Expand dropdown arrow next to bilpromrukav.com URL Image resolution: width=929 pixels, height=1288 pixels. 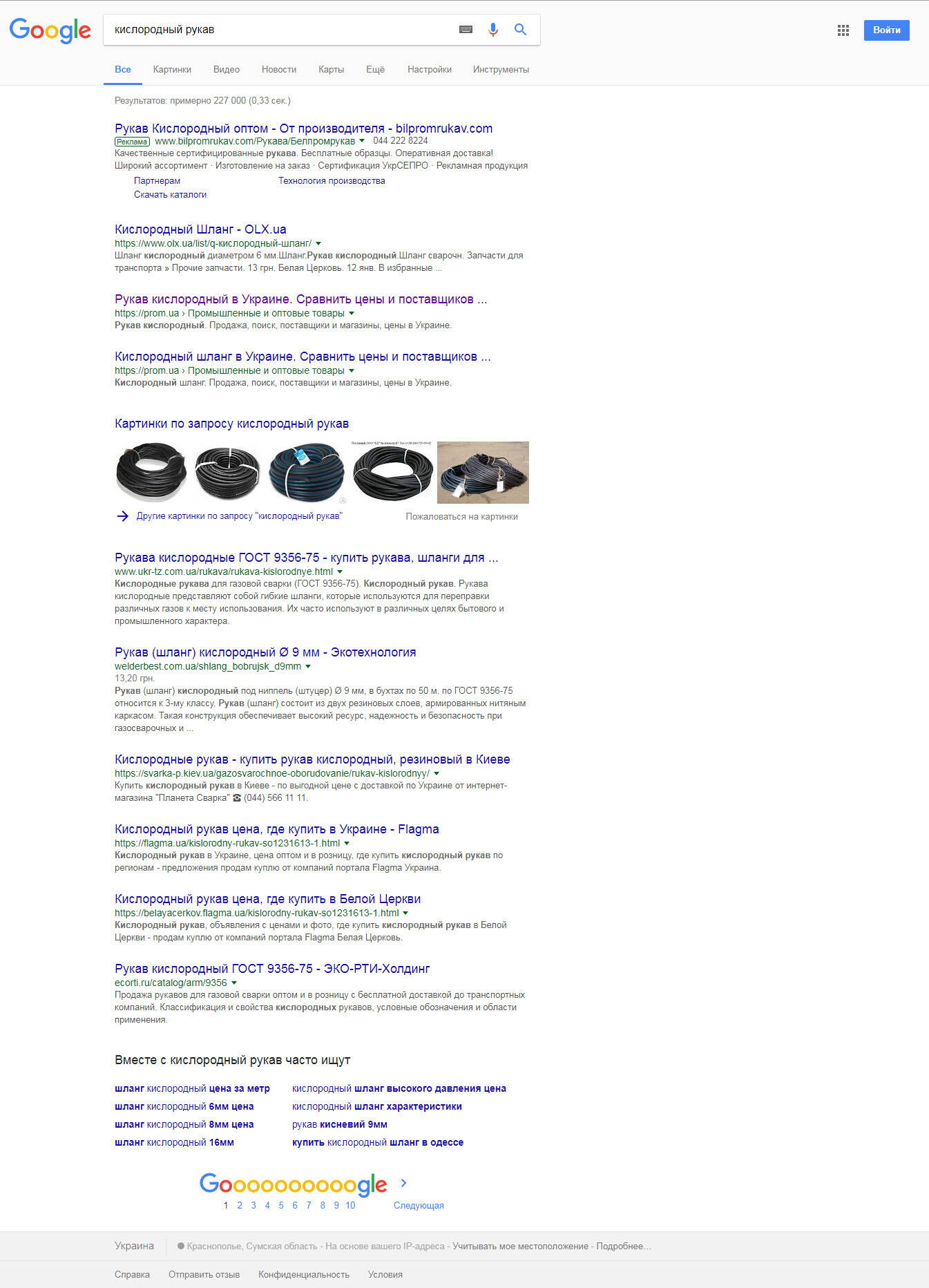(362, 141)
